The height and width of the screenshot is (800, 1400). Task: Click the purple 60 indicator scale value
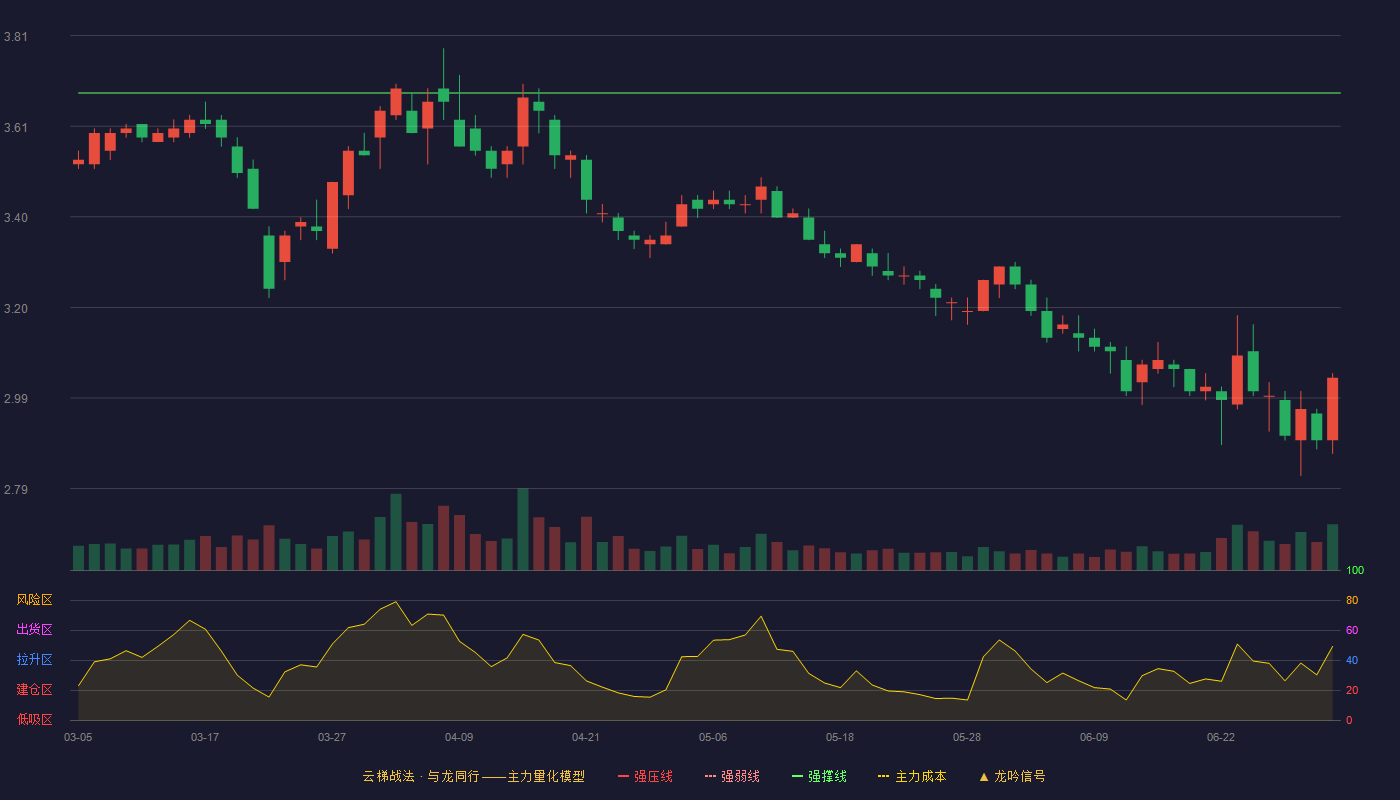tap(1352, 631)
